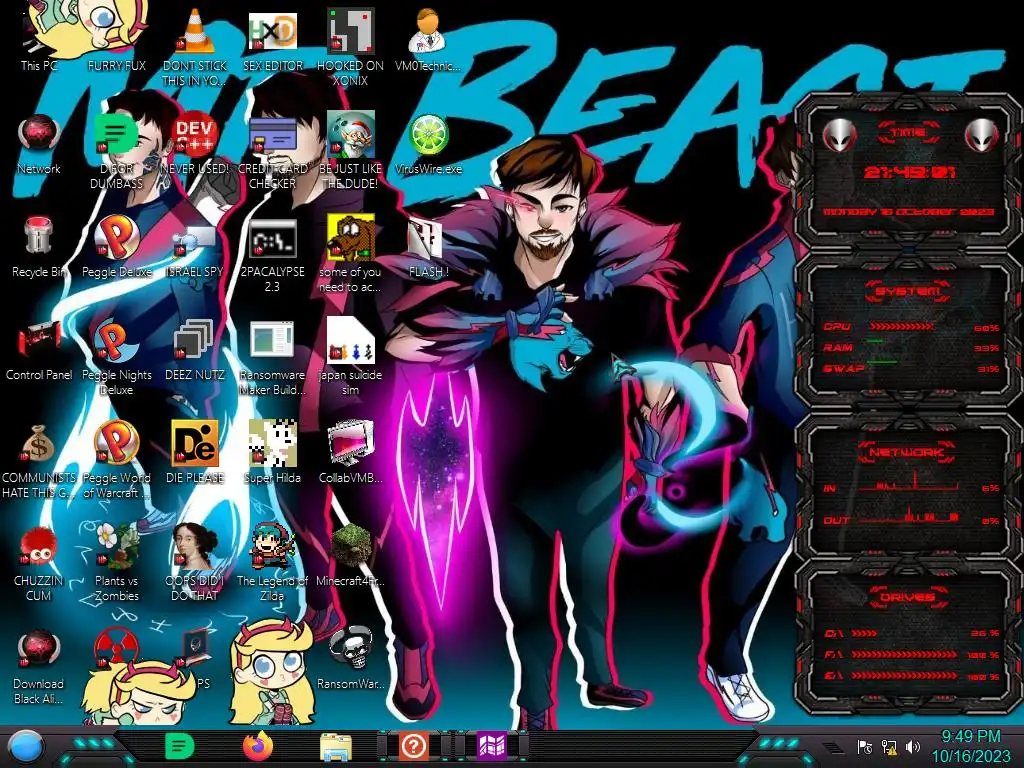Click the 21:49 digital clock readout
The height and width of the screenshot is (768, 1024).
tap(909, 172)
